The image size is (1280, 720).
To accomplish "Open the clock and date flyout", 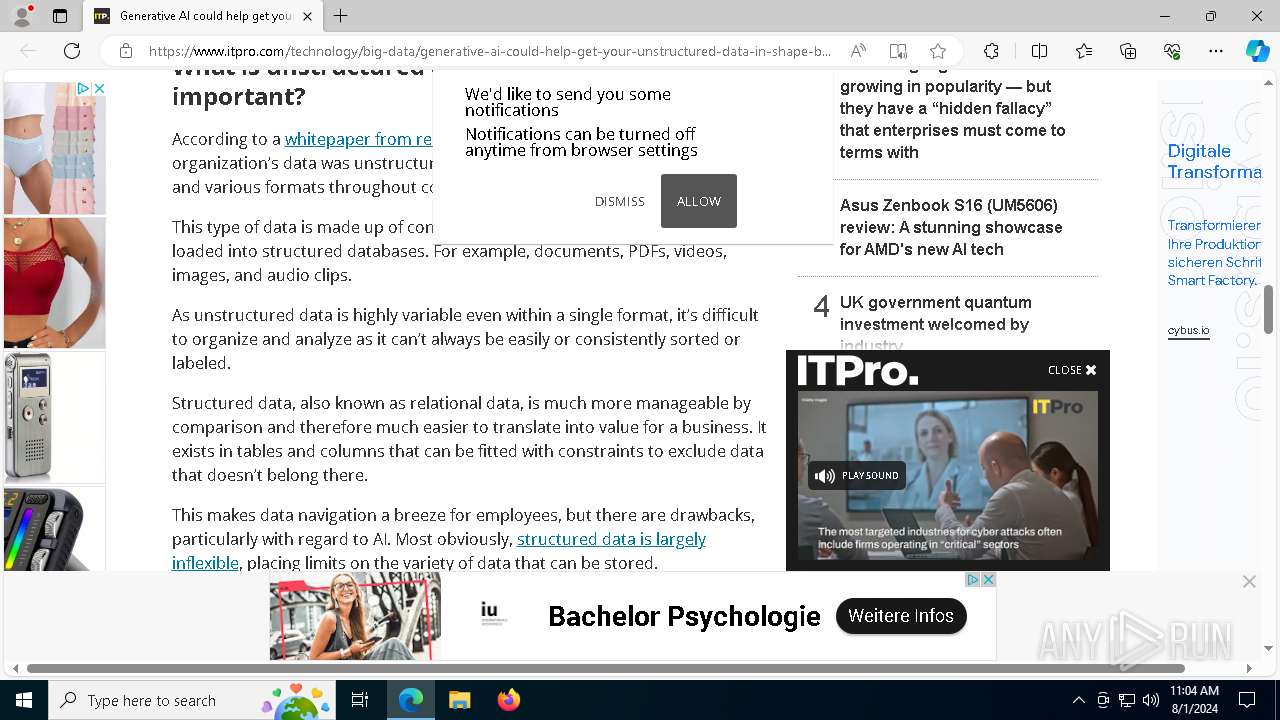I will coord(1194,700).
